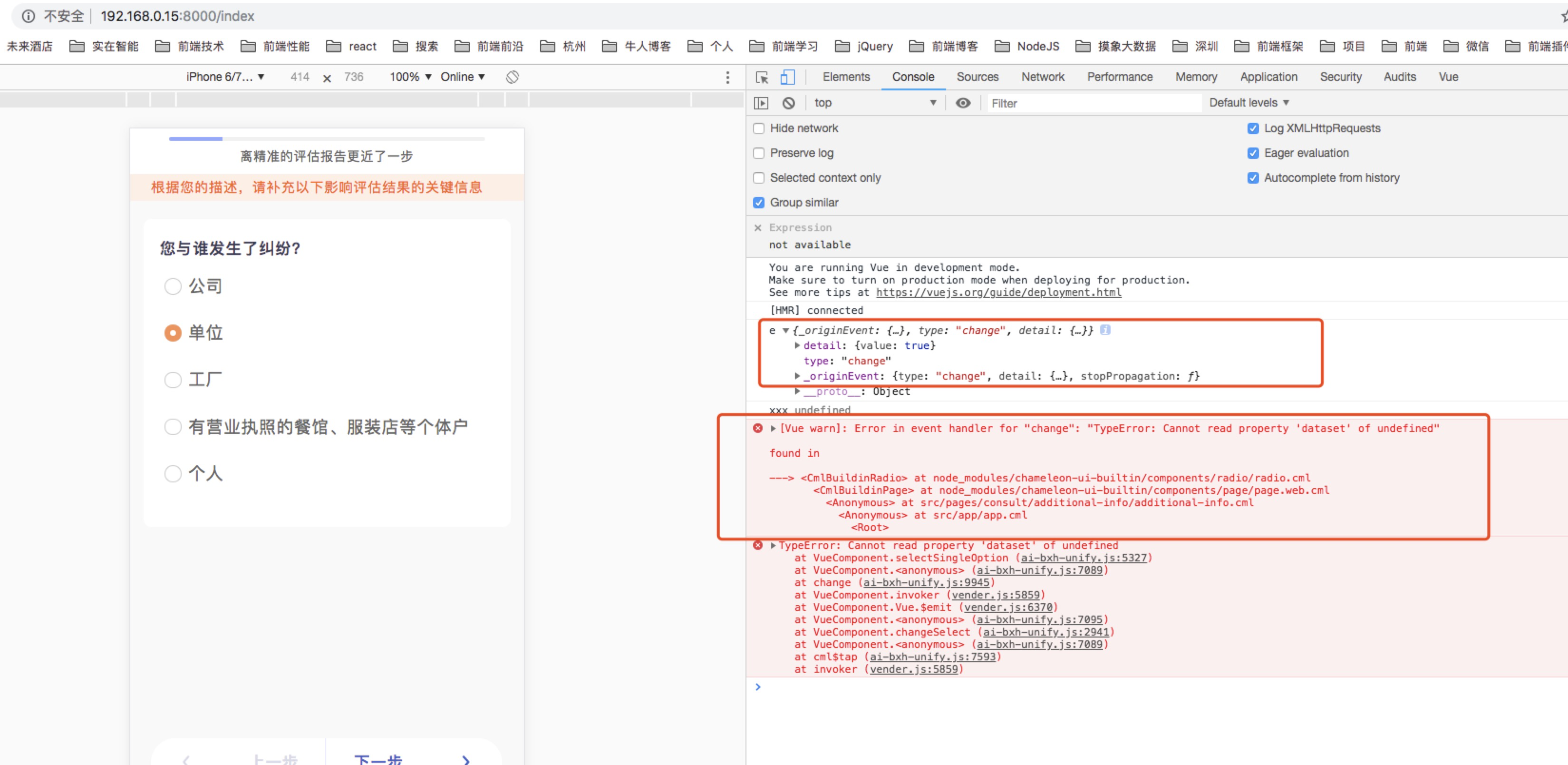Viewport: 1568px width, 765px height.
Task: Toggle the device toolbar icon
Action: [x=788, y=78]
